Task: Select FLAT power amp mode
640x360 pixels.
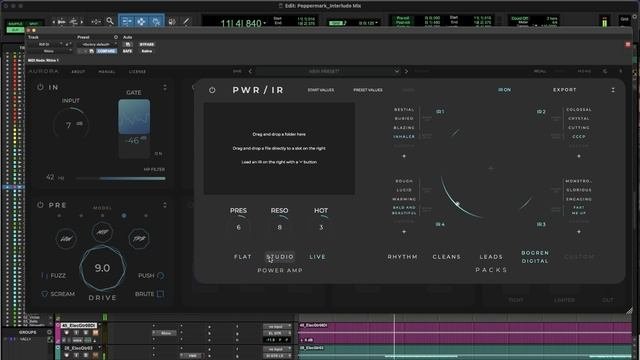Action: (242, 257)
